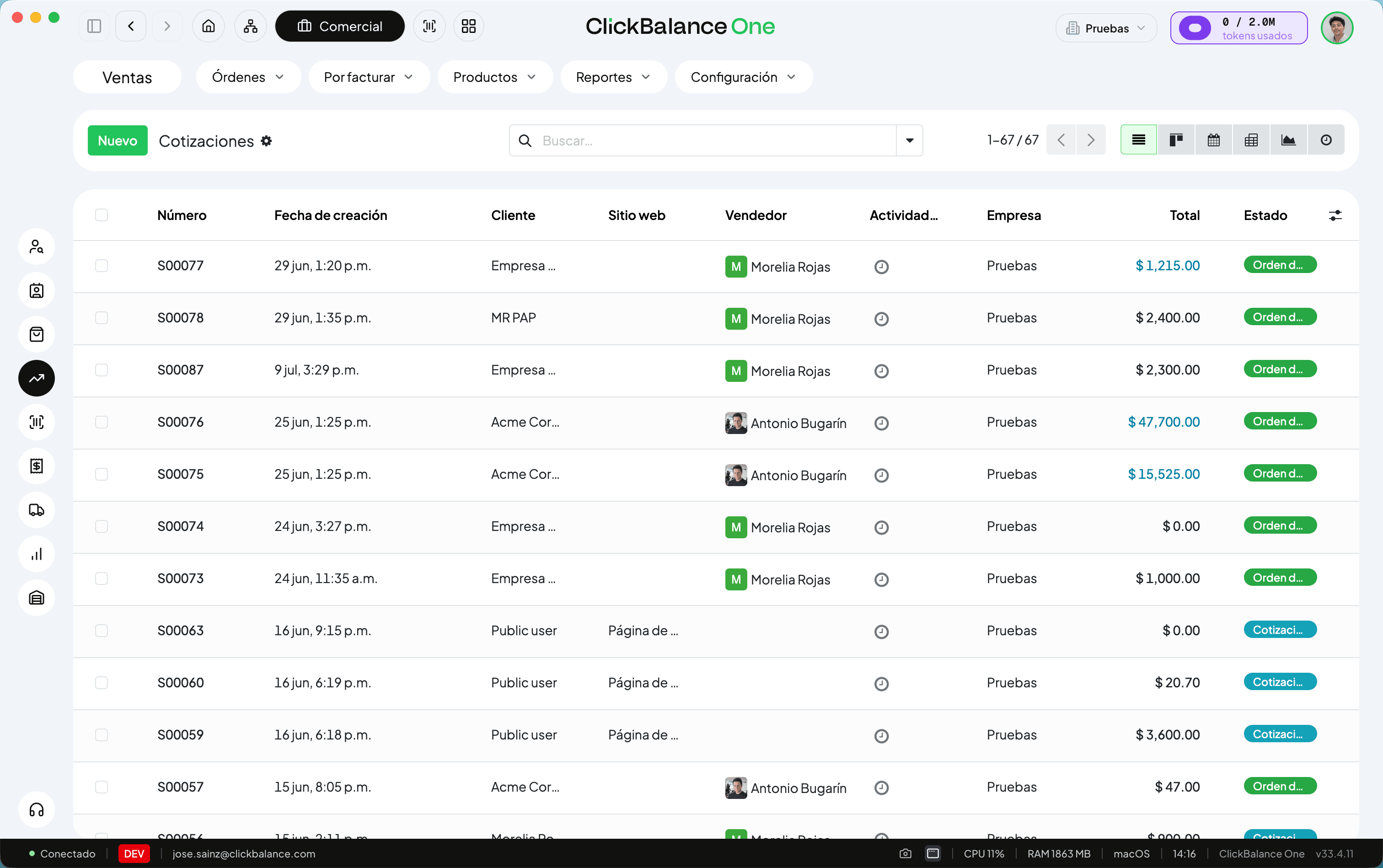Viewport: 1383px width, 868px height.
Task: Open search filter options dropdown arrow
Action: coord(909,141)
